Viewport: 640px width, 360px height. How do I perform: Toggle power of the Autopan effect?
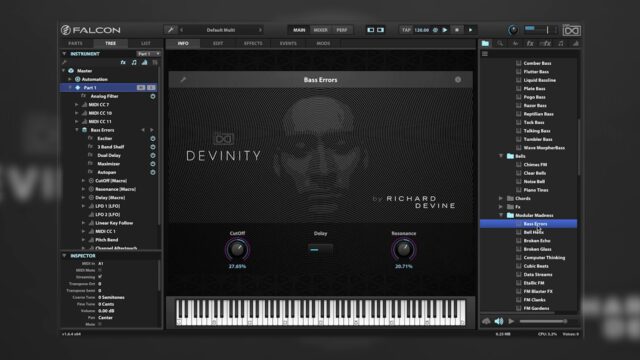(153, 172)
